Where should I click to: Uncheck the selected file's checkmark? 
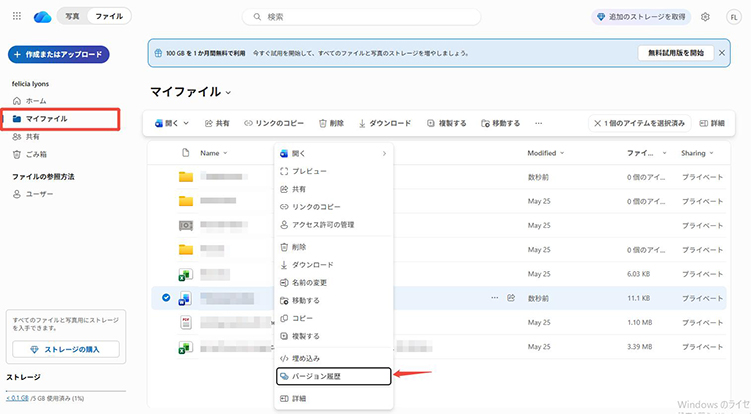pos(166,298)
